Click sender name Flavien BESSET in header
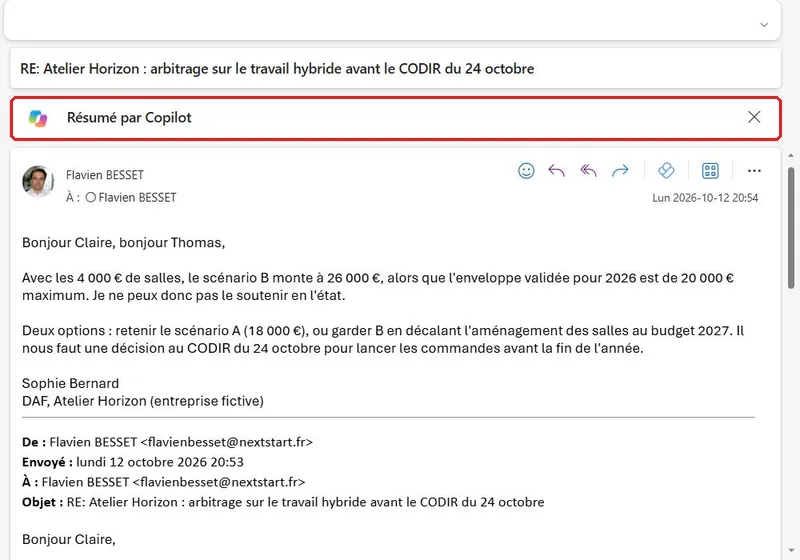The height and width of the screenshot is (560, 800). (x=105, y=175)
